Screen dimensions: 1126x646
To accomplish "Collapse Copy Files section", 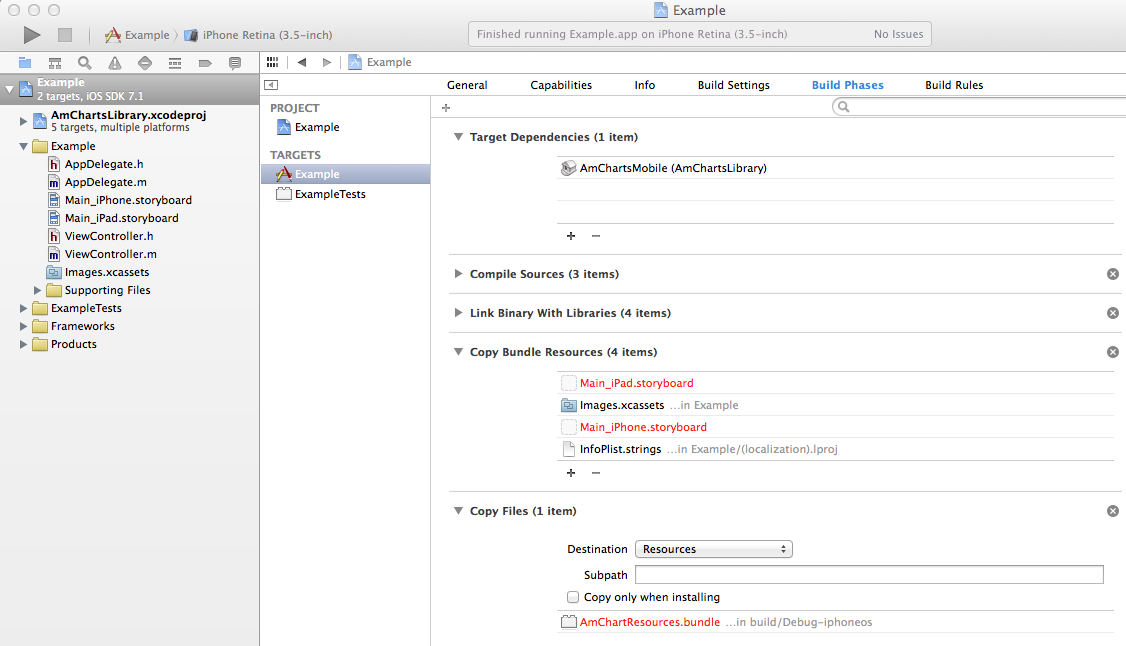I will click(x=458, y=511).
